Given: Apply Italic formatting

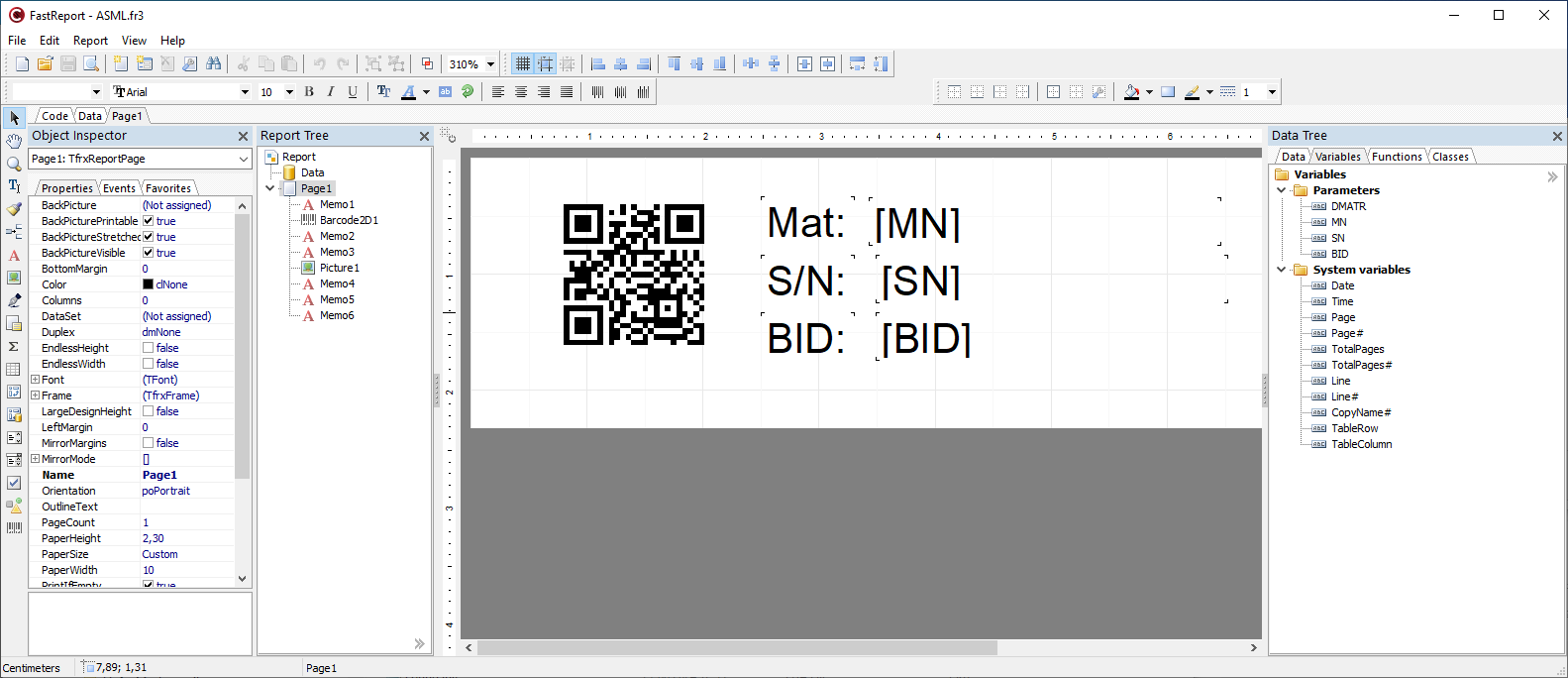Looking at the screenshot, I should (x=331, y=92).
